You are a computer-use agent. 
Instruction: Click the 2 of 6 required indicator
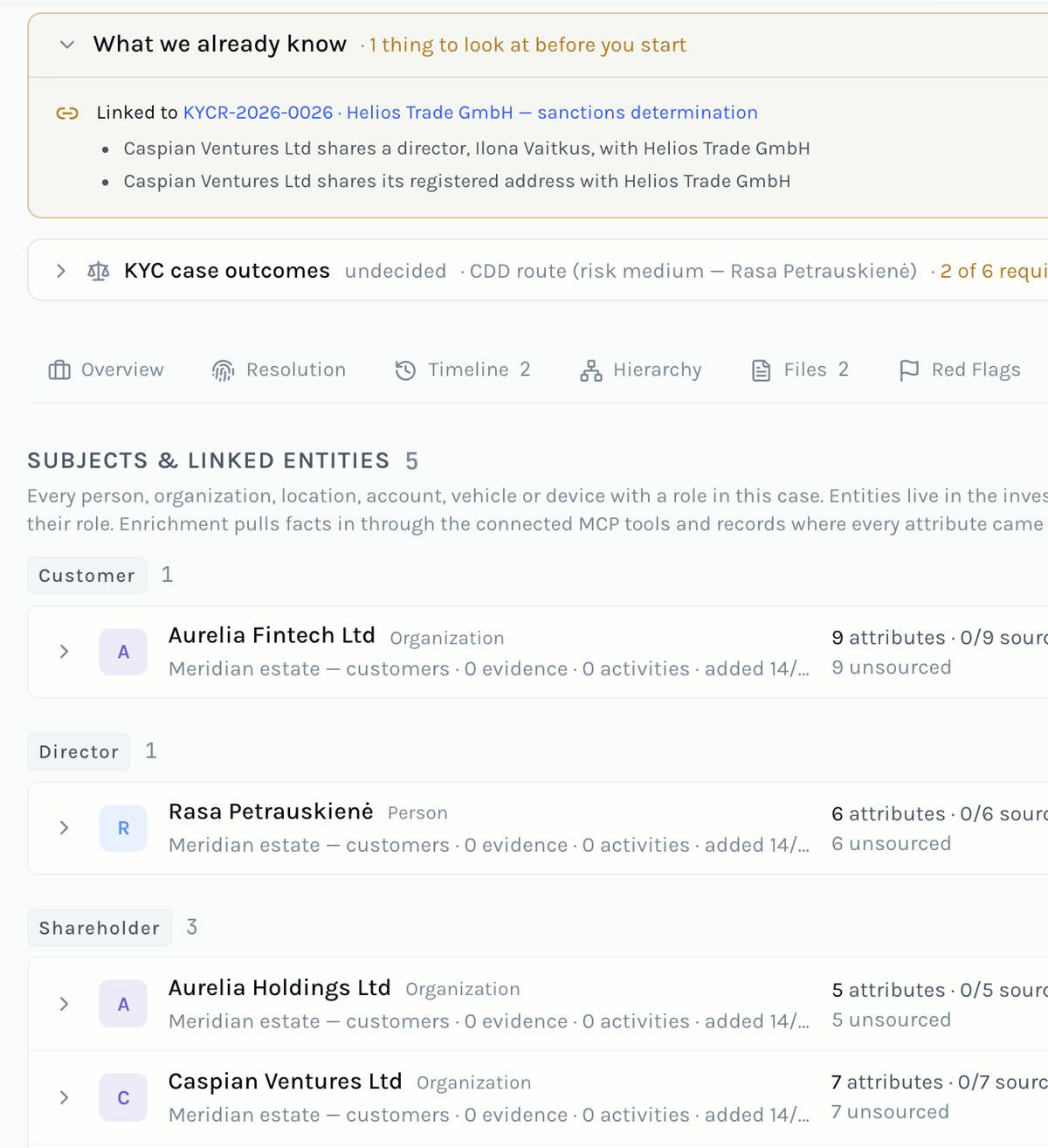(x=994, y=272)
